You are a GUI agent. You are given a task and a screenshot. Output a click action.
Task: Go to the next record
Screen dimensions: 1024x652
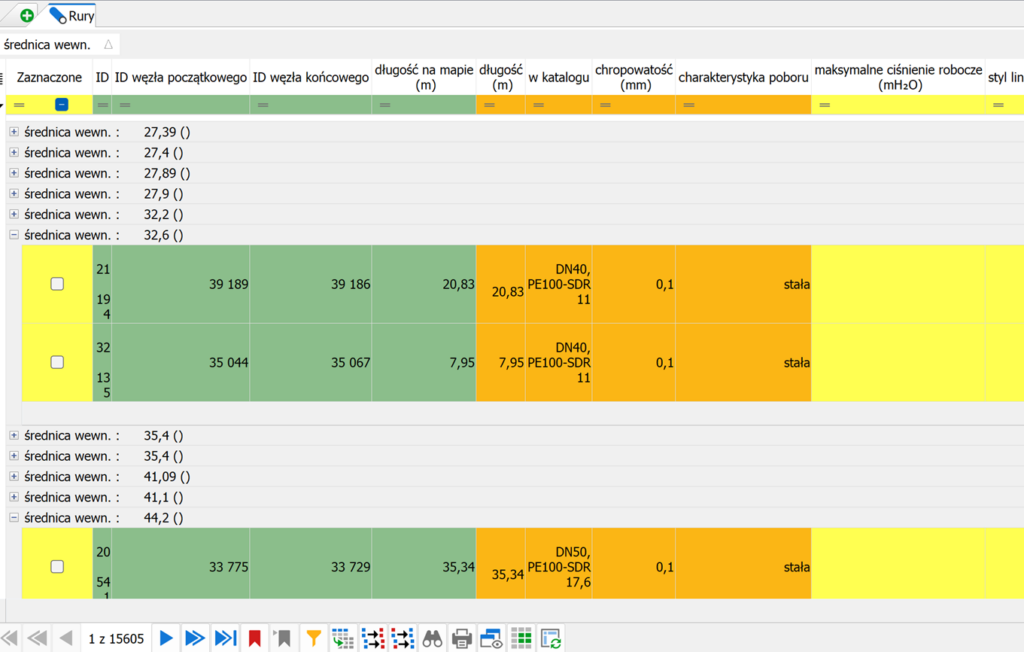pyautogui.click(x=166, y=638)
